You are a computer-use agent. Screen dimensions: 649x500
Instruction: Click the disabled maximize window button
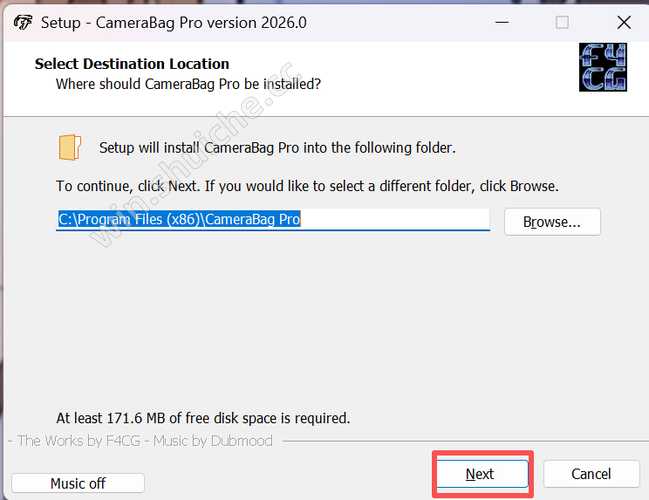[562, 22]
